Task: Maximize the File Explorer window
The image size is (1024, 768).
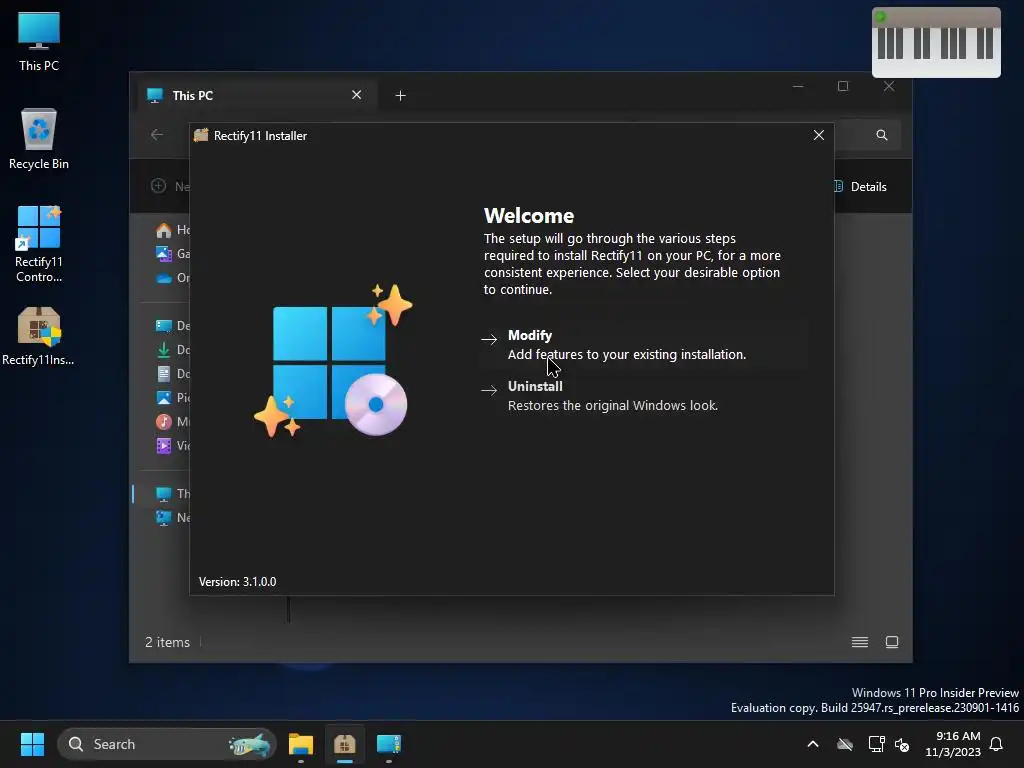Action: (843, 86)
